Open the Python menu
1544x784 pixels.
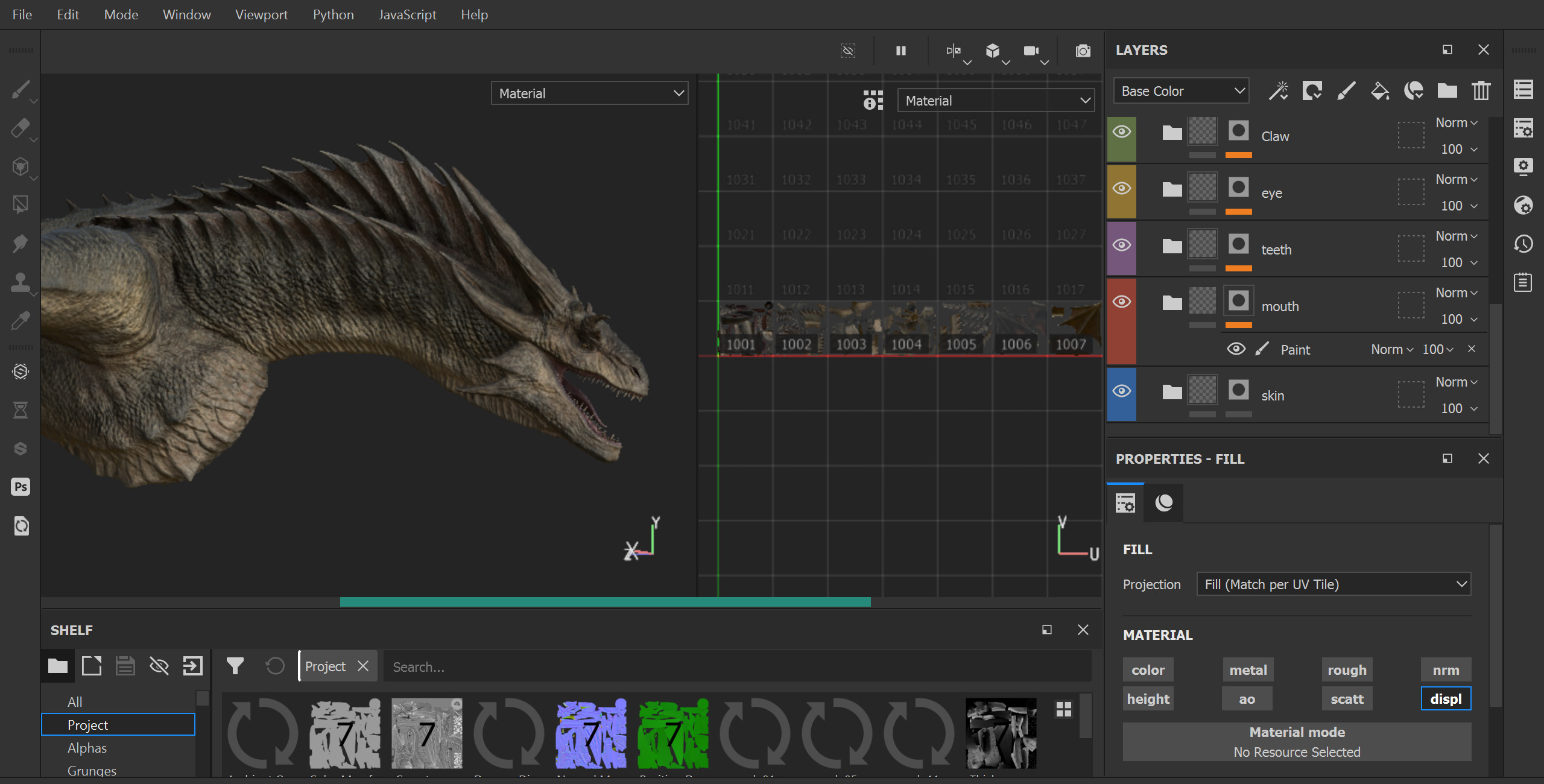[x=333, y=14]
